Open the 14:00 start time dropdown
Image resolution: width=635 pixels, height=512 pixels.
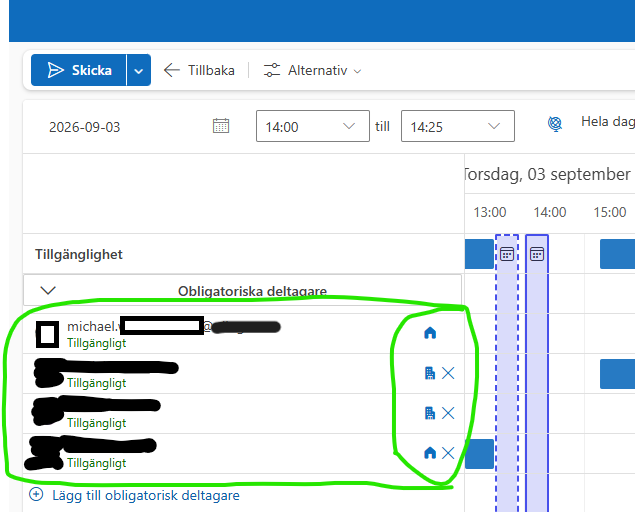(313, 126)
